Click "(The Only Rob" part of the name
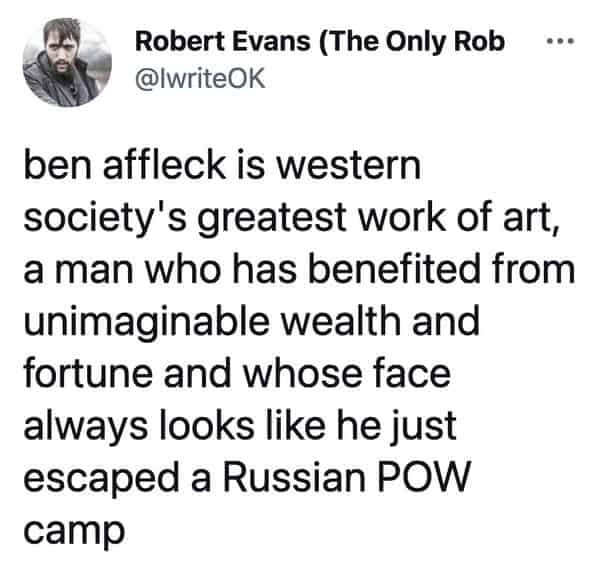The image size is (599, 569). (x=414, y=42)
